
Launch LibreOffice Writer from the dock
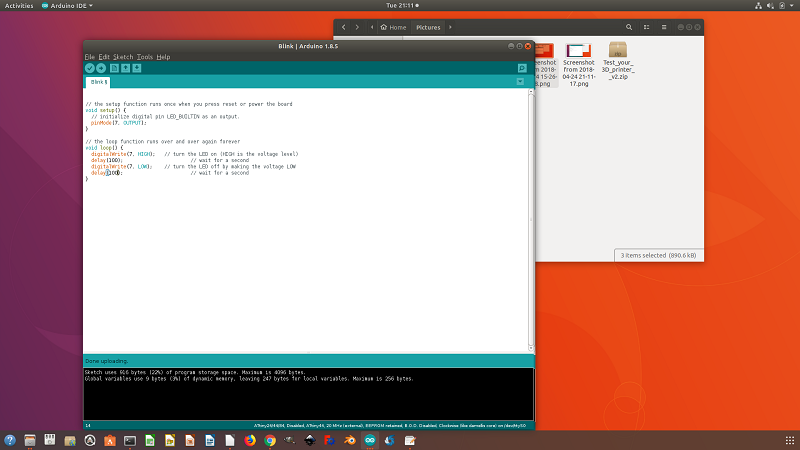[x=210, y=440]
